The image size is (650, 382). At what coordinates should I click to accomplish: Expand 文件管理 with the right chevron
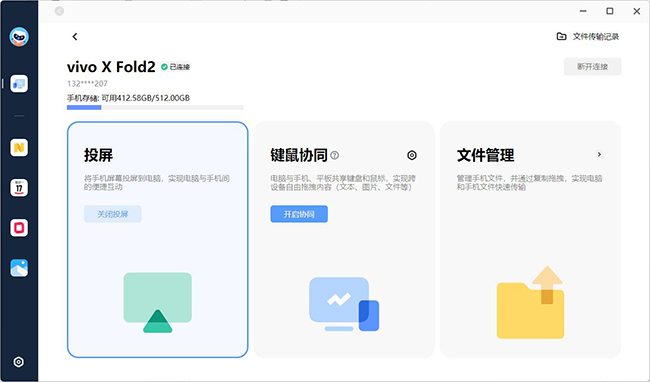point(599,155)
